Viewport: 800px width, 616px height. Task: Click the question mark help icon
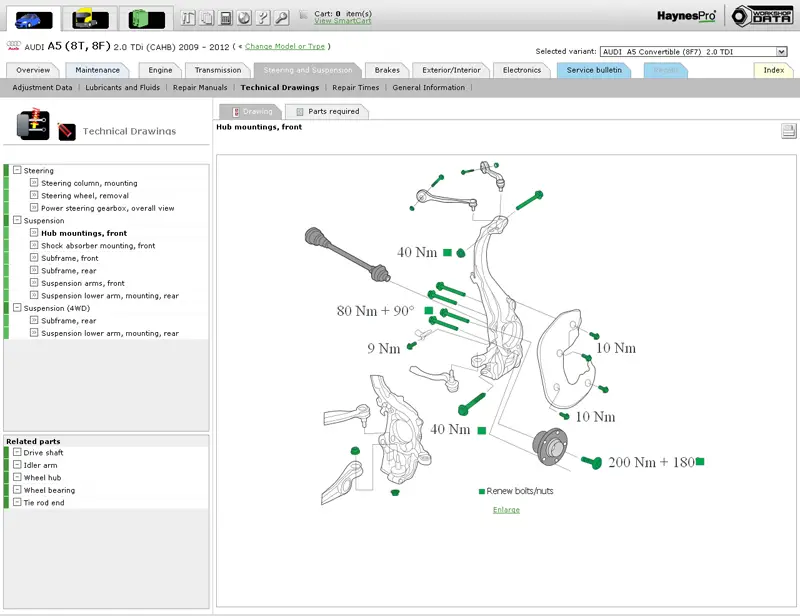coord(262,18)
